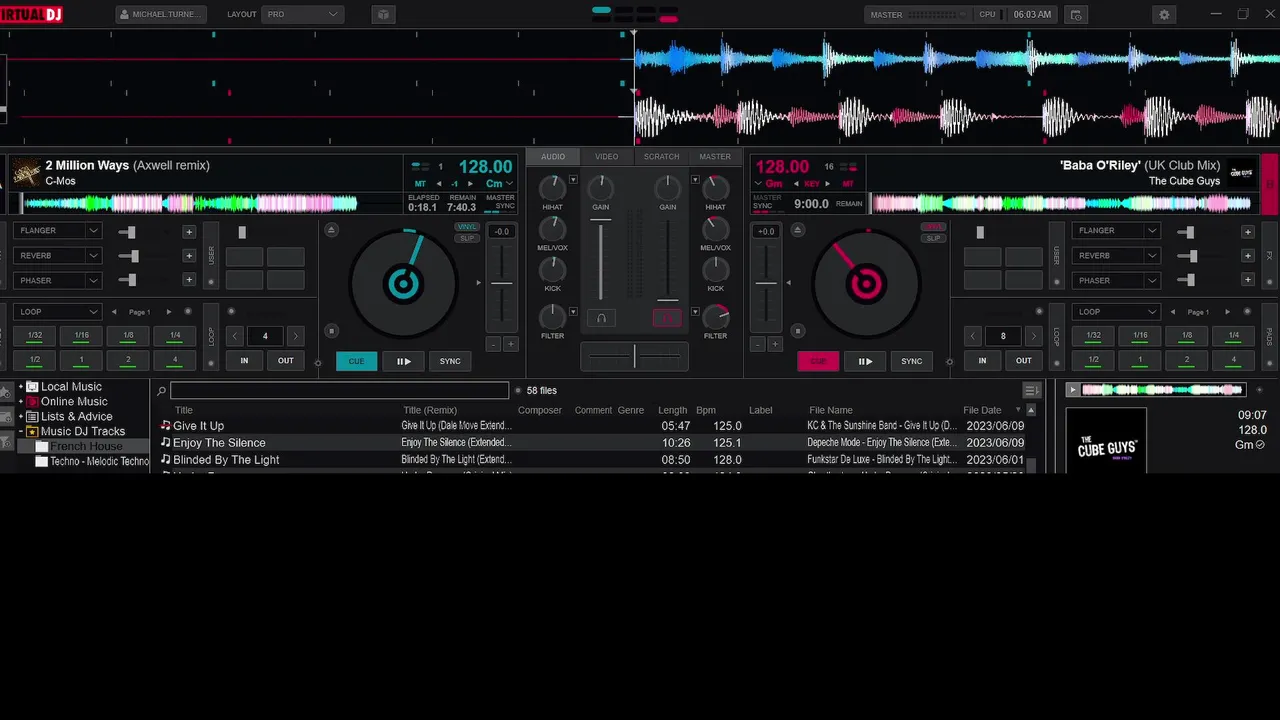
Task: Double the loop length on the left deck
Action: click(x=295, y=336)
